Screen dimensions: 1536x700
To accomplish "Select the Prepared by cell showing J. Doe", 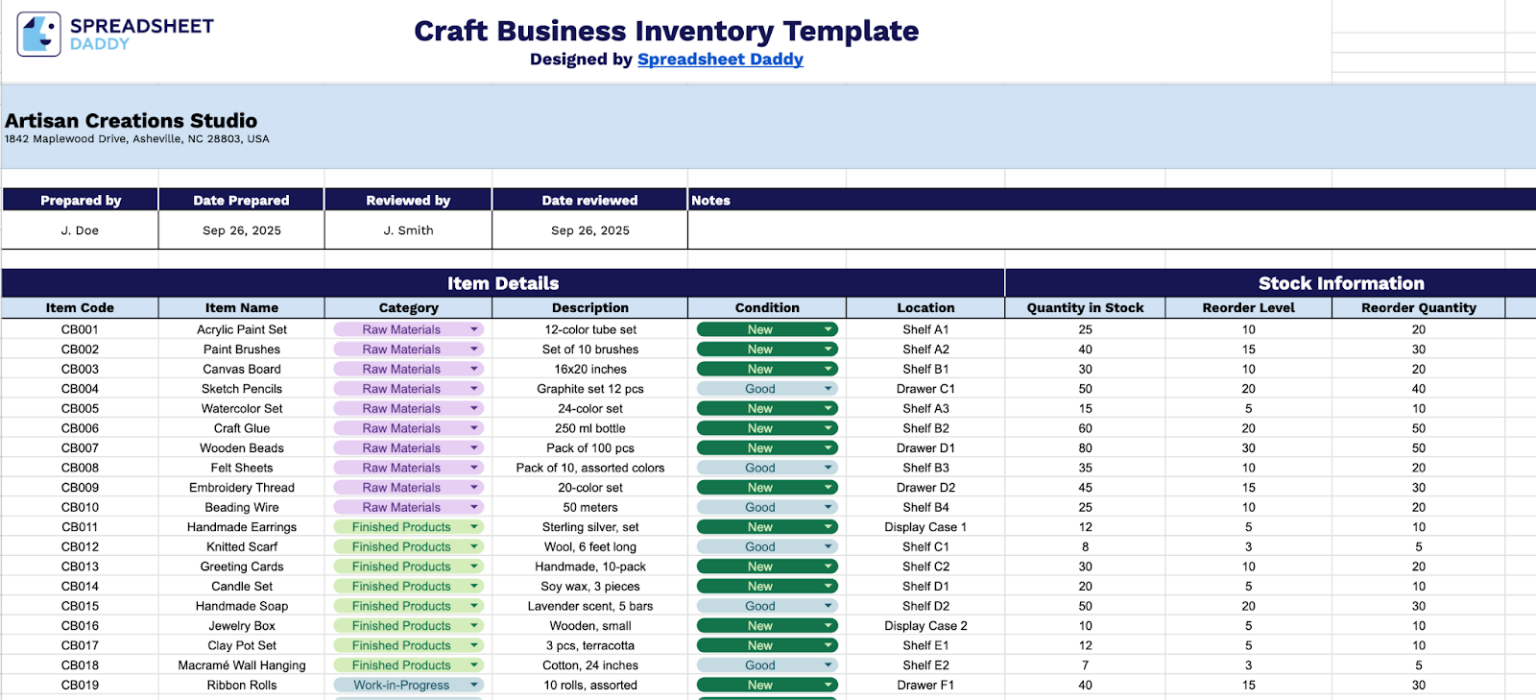I will 80,230.
